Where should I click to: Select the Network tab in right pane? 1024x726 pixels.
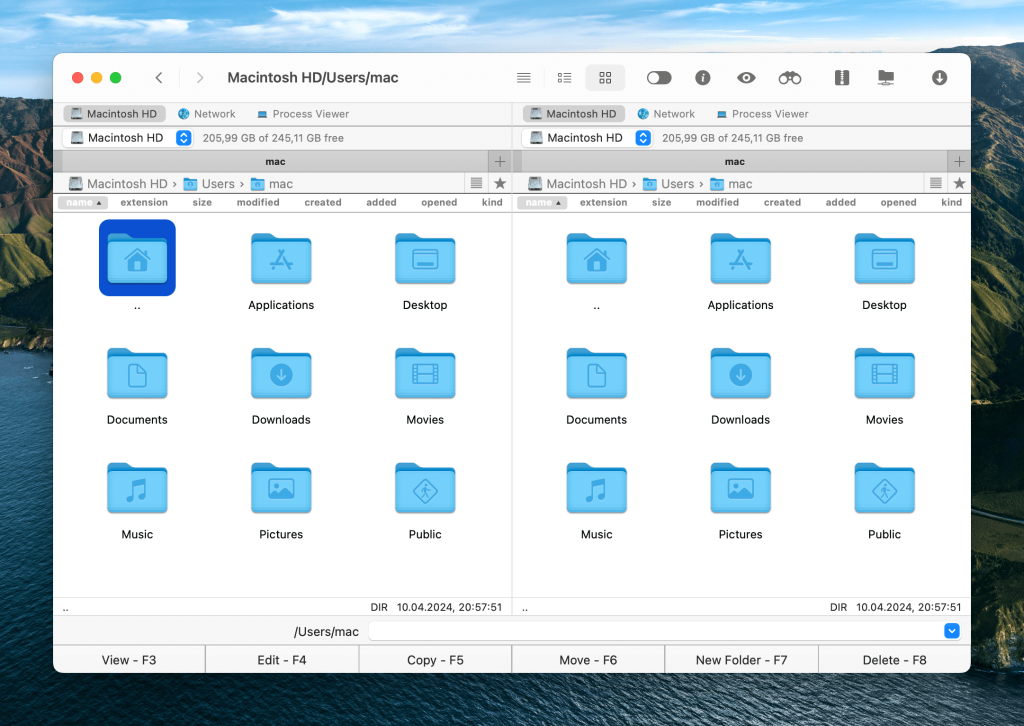(666, 114)
